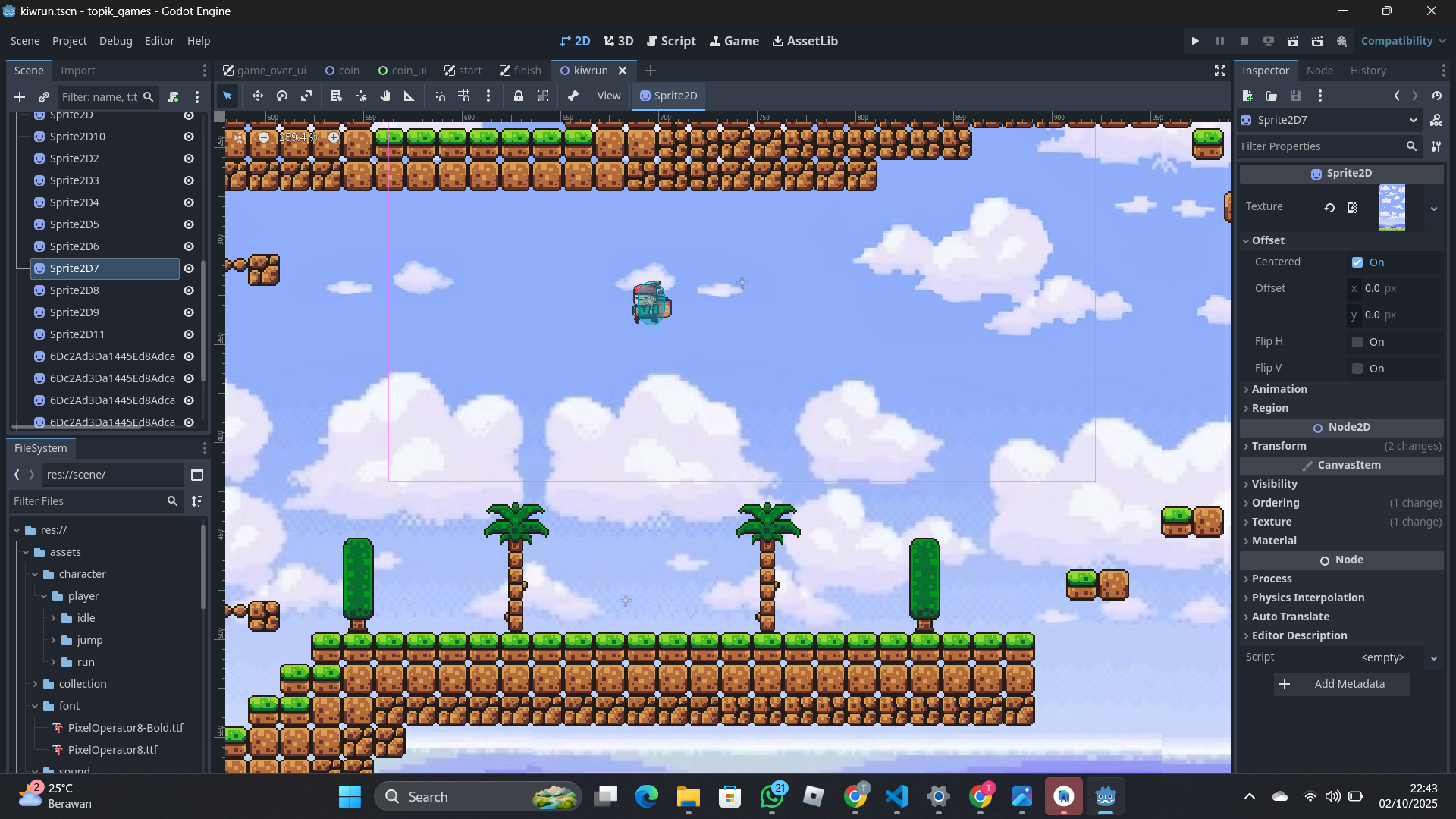This screenshot has width=1456, height=819.
Task: Hide the Sprite2D7 node visibility
Action: coord(189,268)
